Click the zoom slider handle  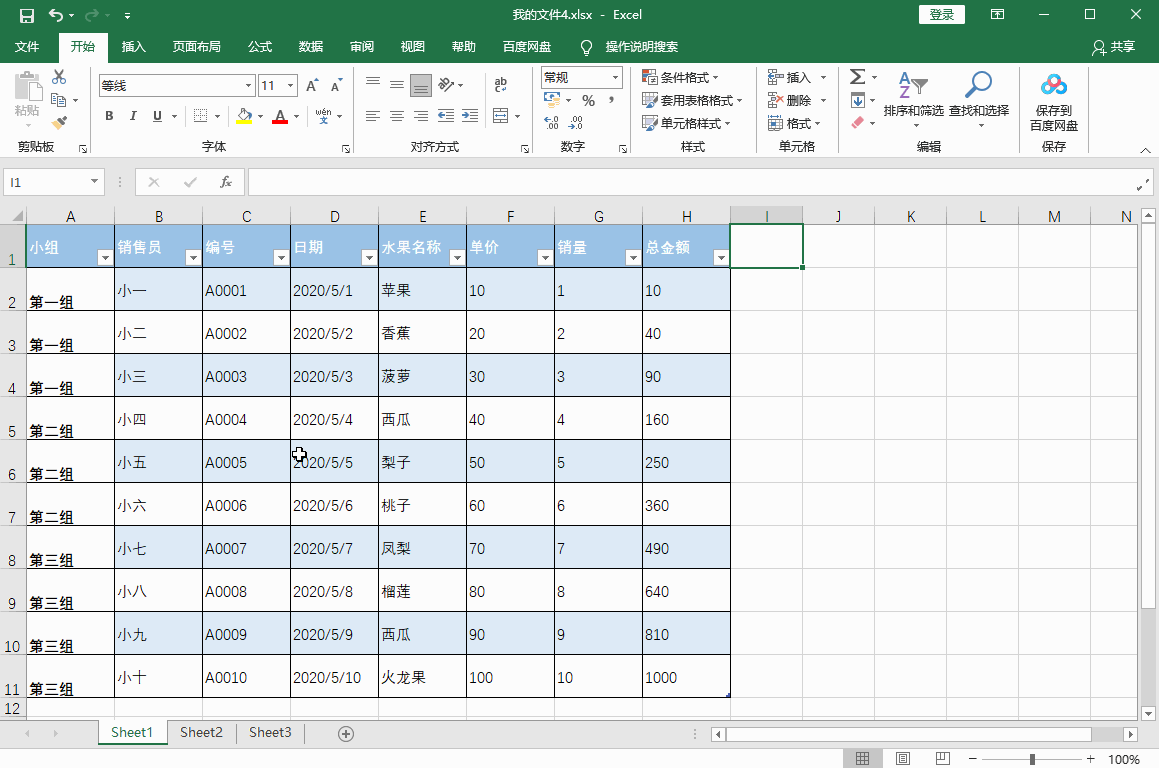click(1032, 759)
